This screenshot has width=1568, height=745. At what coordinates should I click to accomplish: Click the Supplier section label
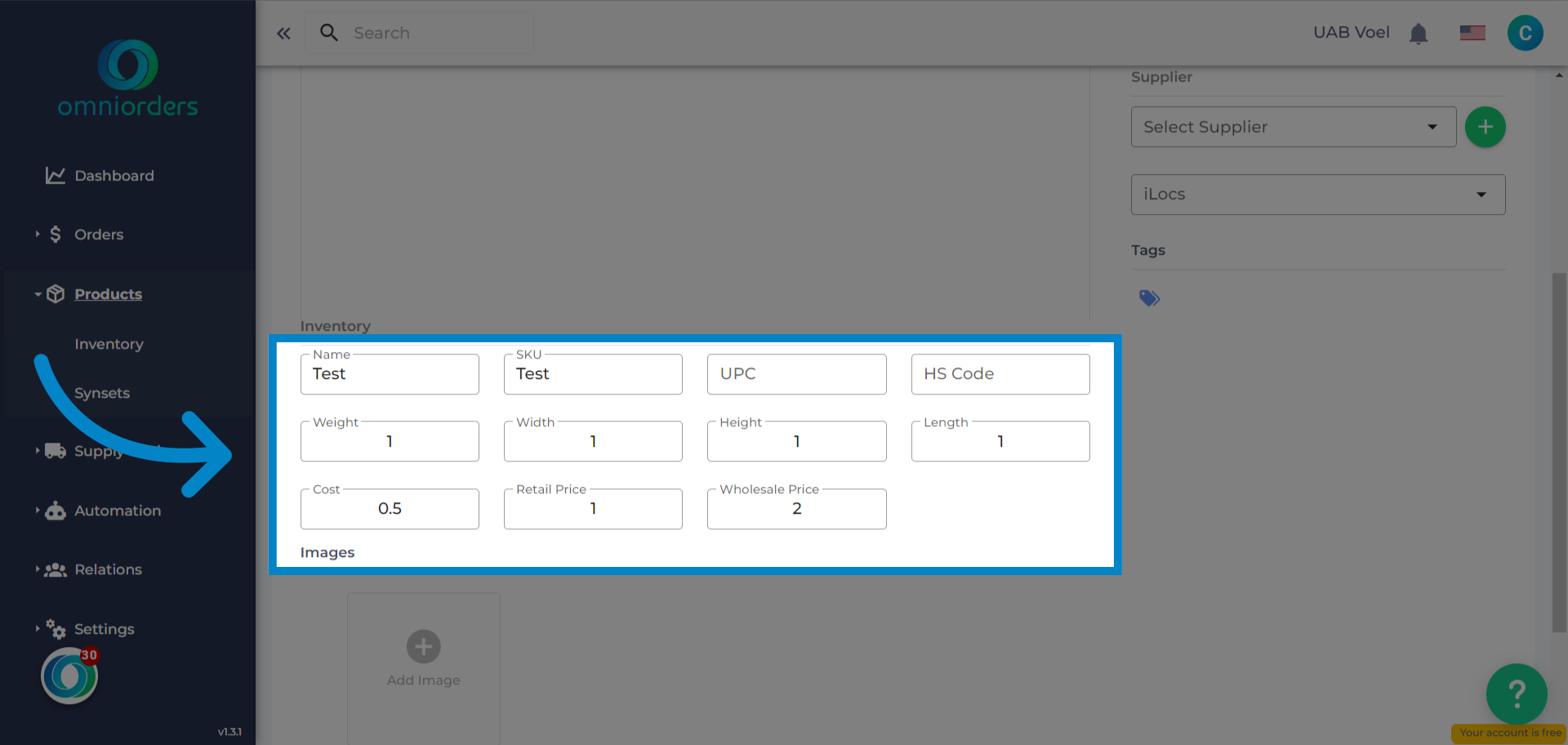pos(1161,77)
